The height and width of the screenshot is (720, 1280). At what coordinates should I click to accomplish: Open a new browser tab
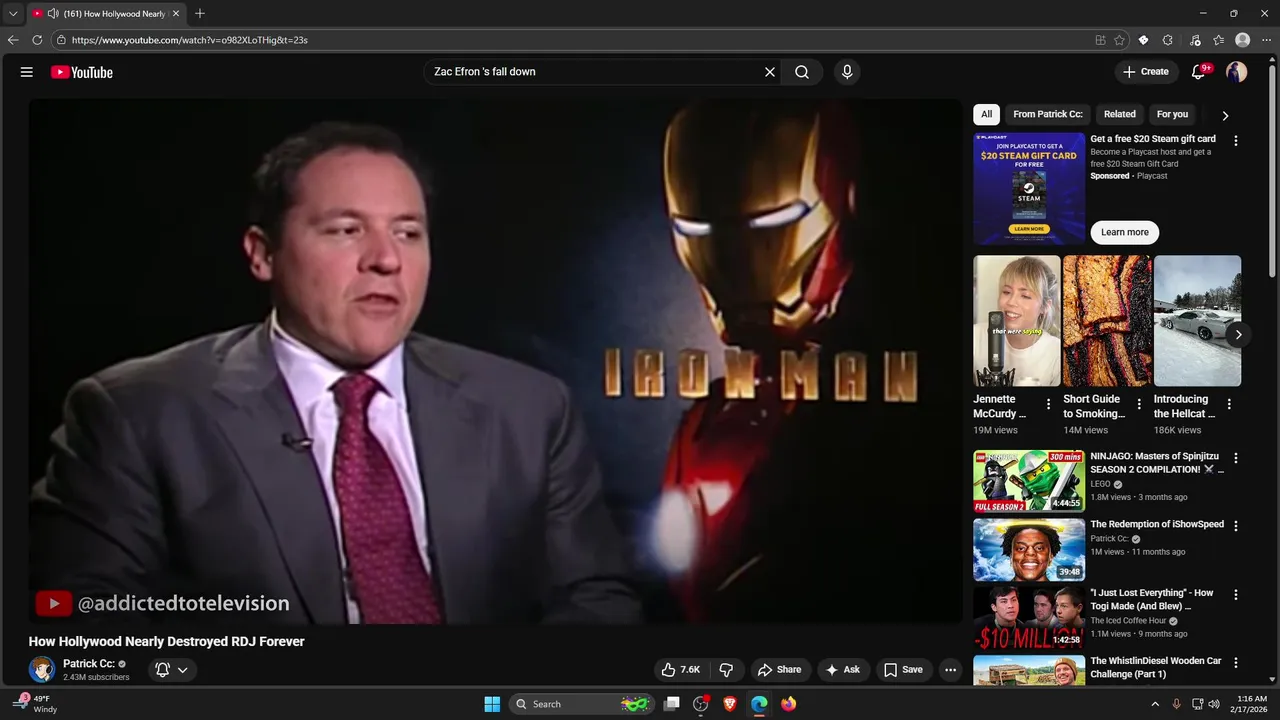pos(200,13)
